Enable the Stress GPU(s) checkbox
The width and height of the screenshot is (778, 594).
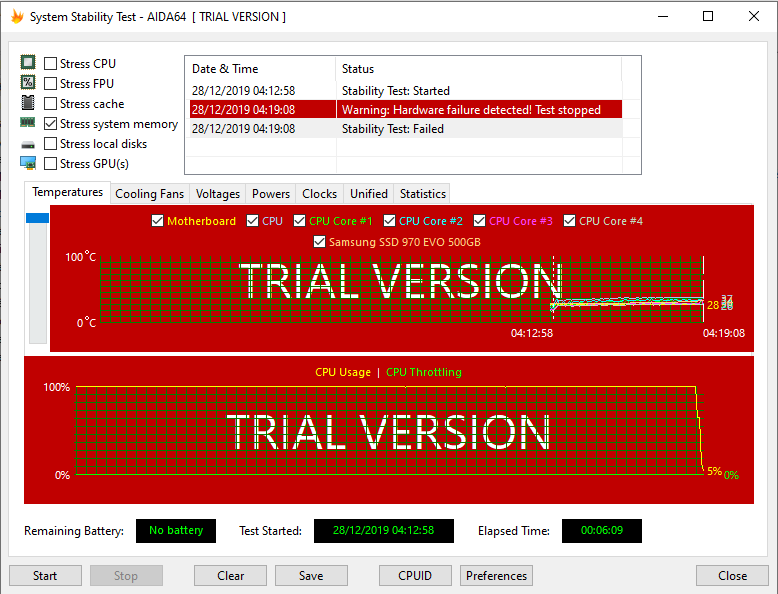pos(50,163)
